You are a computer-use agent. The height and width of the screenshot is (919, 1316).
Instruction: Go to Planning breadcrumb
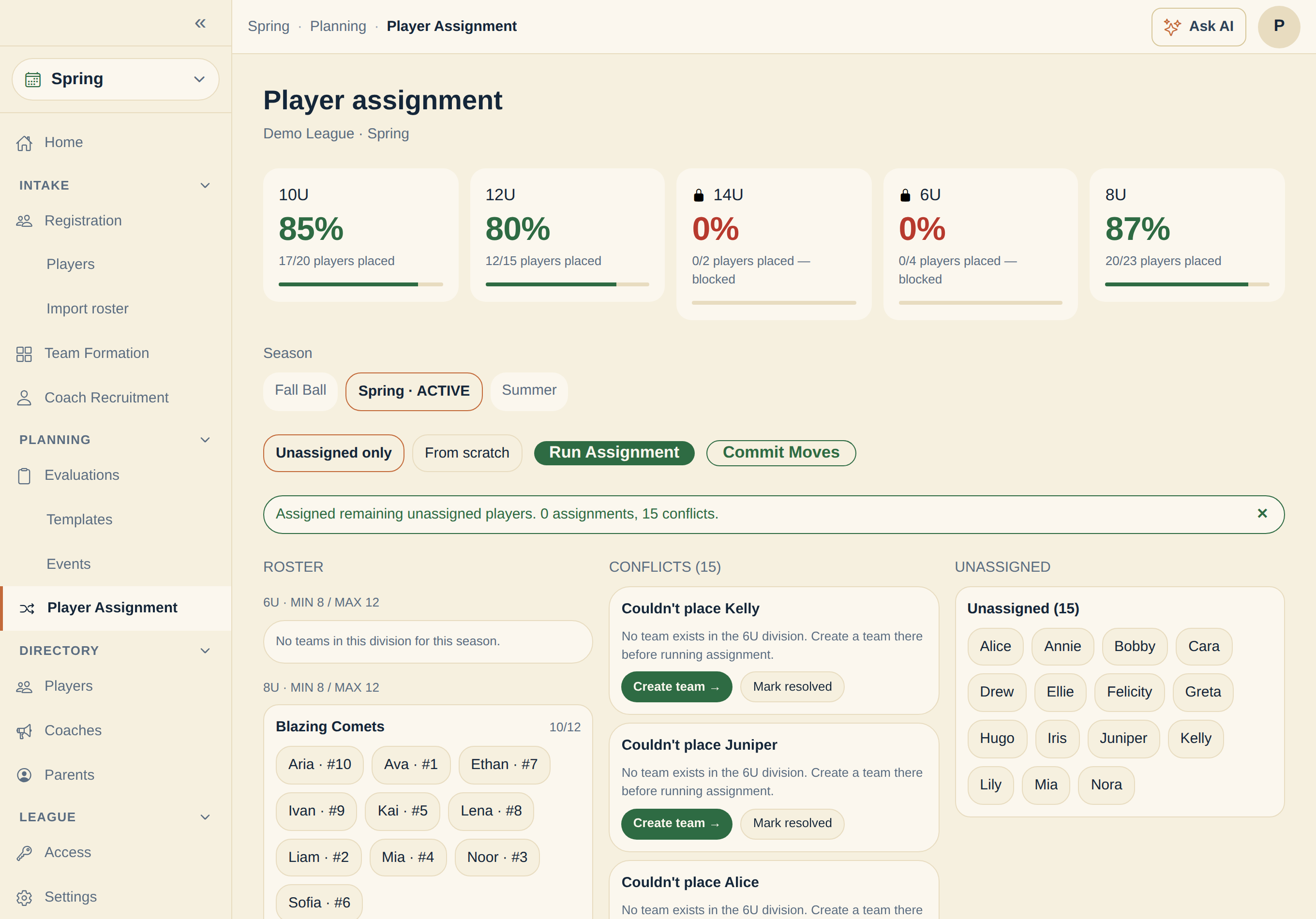pos(338,26)
